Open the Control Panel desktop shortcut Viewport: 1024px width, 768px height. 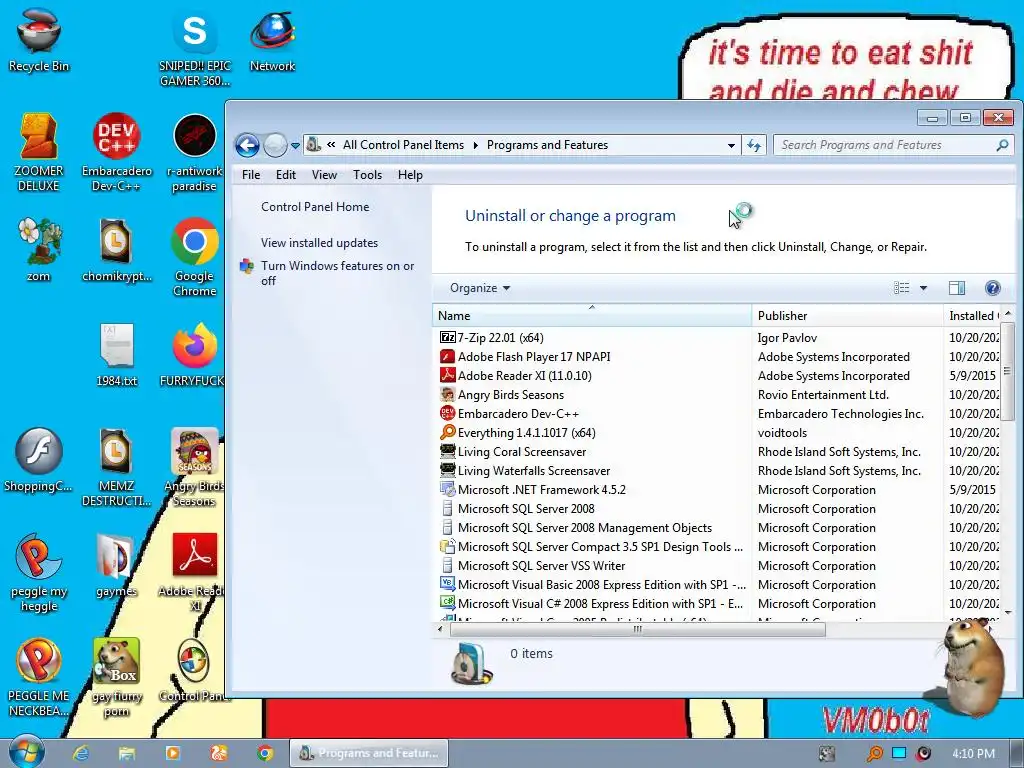pyautogui.click(x=193, y=671)
